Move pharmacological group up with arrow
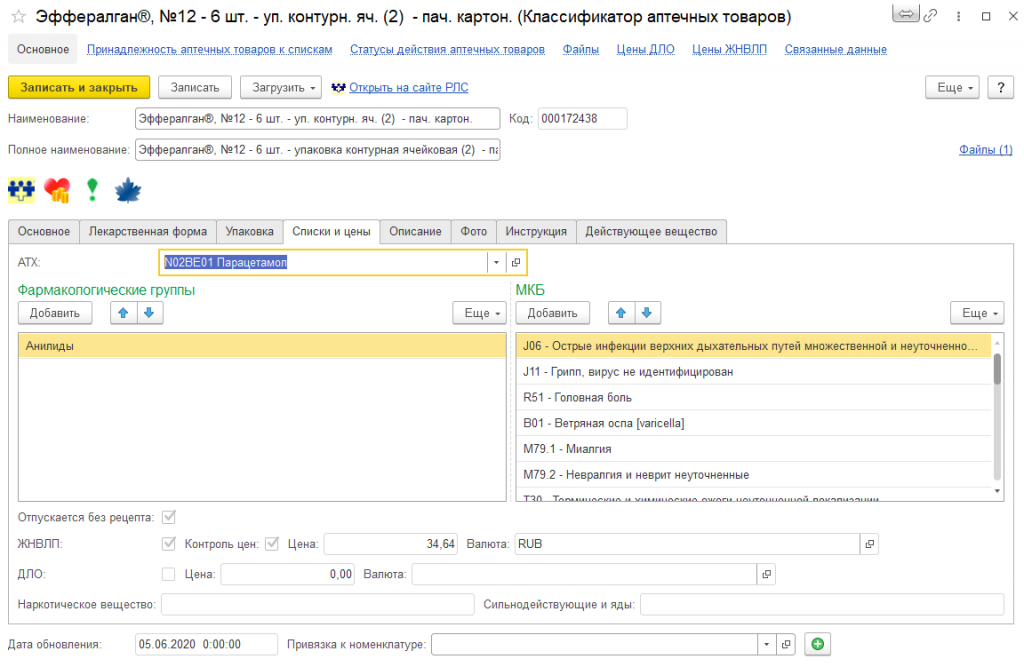 click(x=123, y=313)
